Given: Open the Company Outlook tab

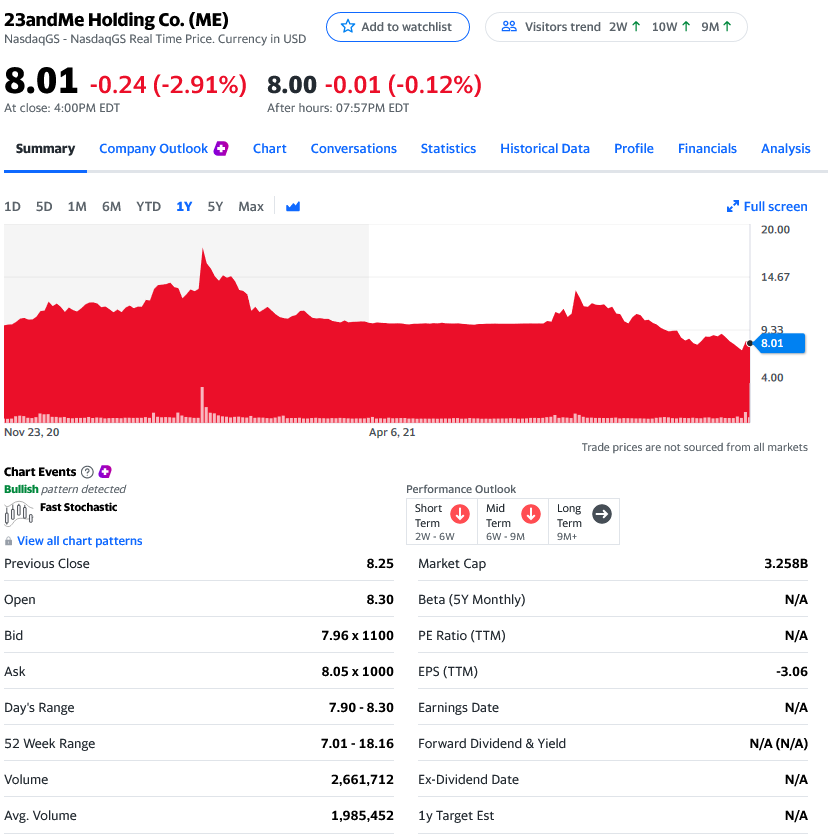Looking at the screenshot, I should click(154, 149).
